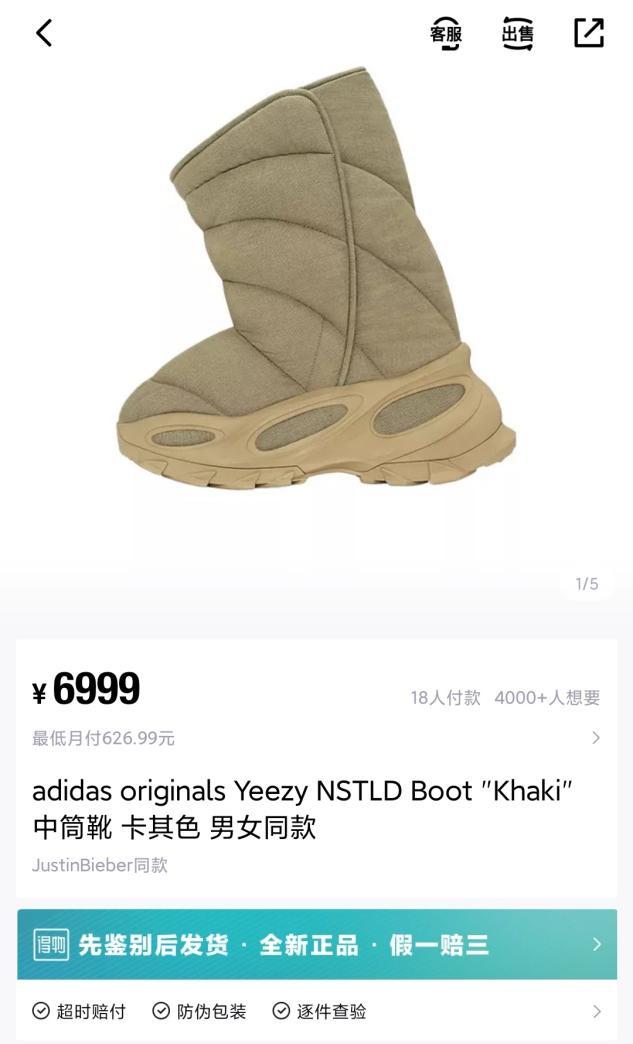Viewport: 633px width, 1044px height.
Task: Open 最低月付626.99元 installment link
Action: pos(103,738)
